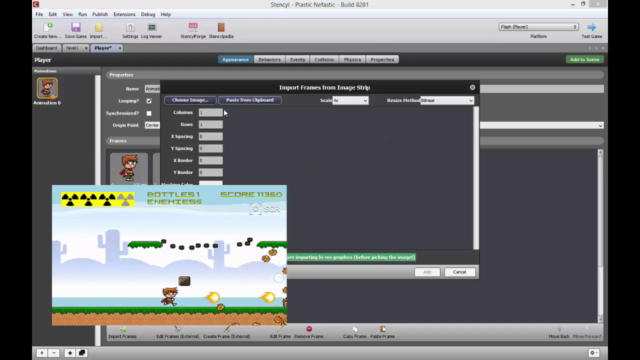
Task: Click the duplicate button at bottom left
Action: tap(82, 353)
